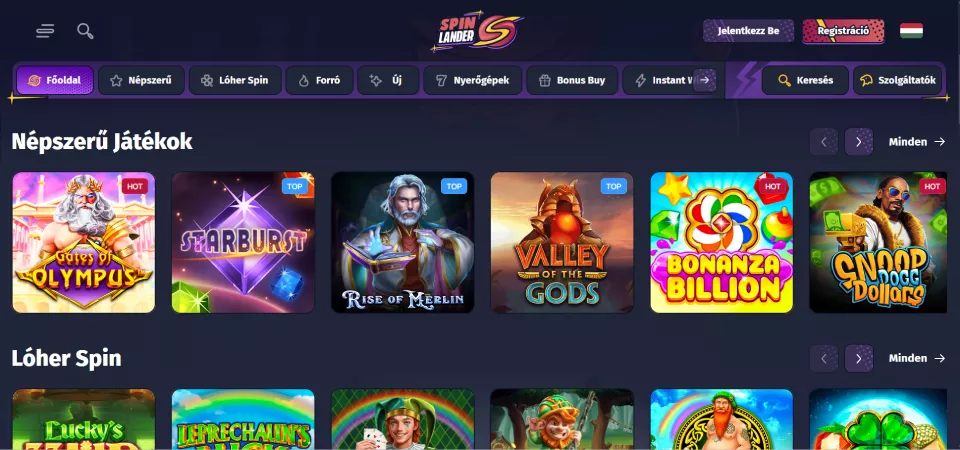
Task: Click the magnifier search icon in header
Action: tap(85, 31)
